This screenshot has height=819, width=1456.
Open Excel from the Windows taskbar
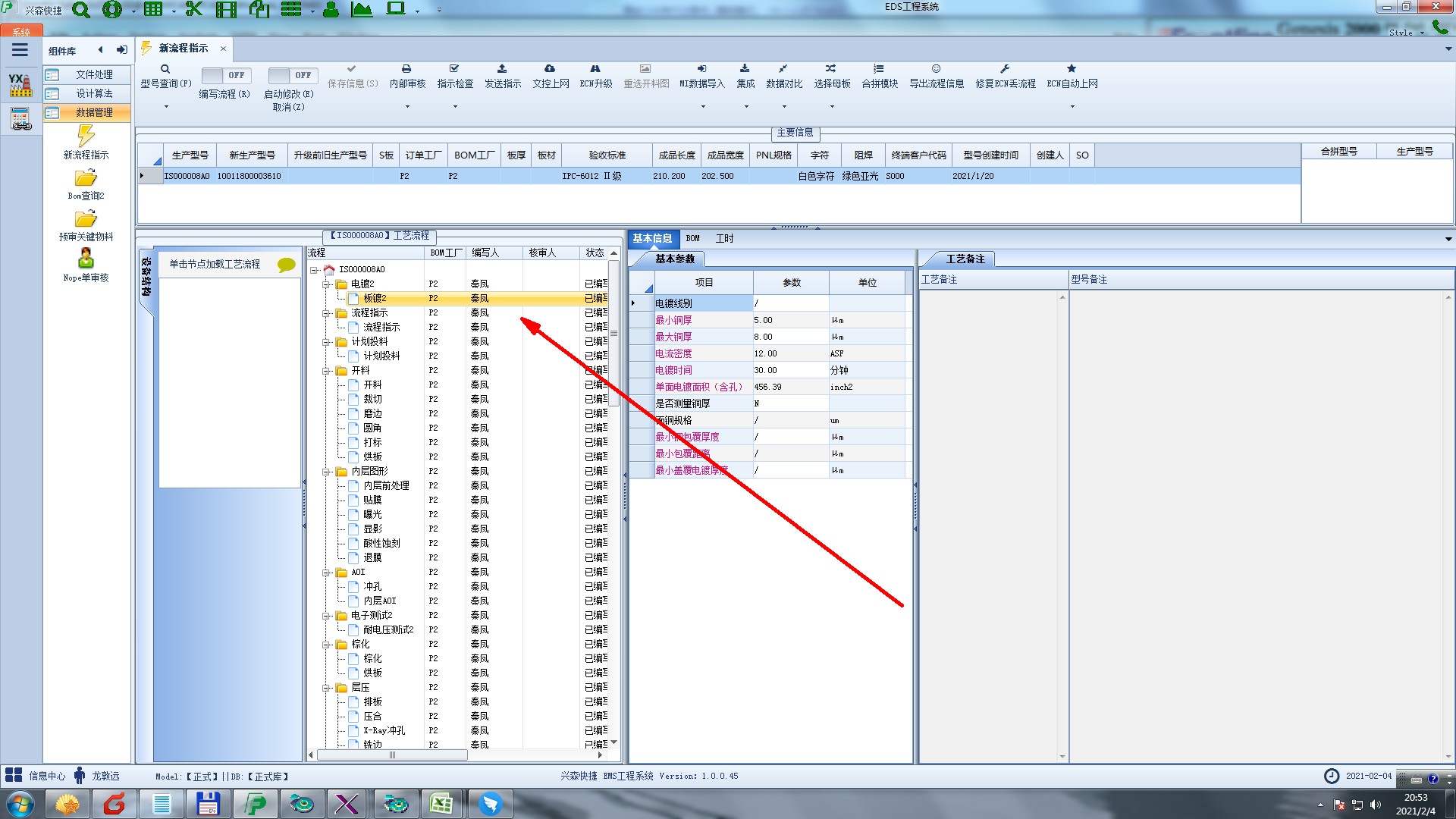(441, 803)
